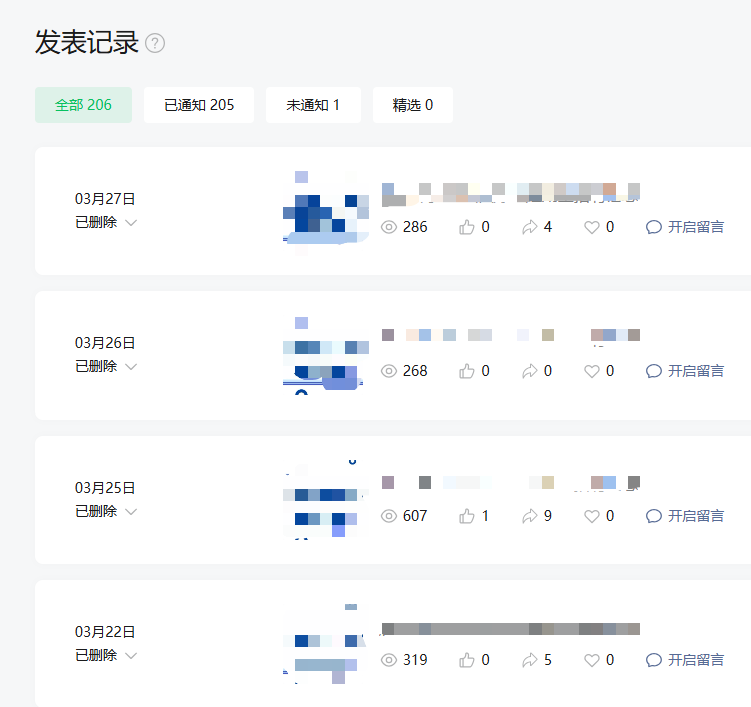Open the blurred article title for 03月22日
Viewport: 751px width, 707px height.
click(x=511, y=629)
